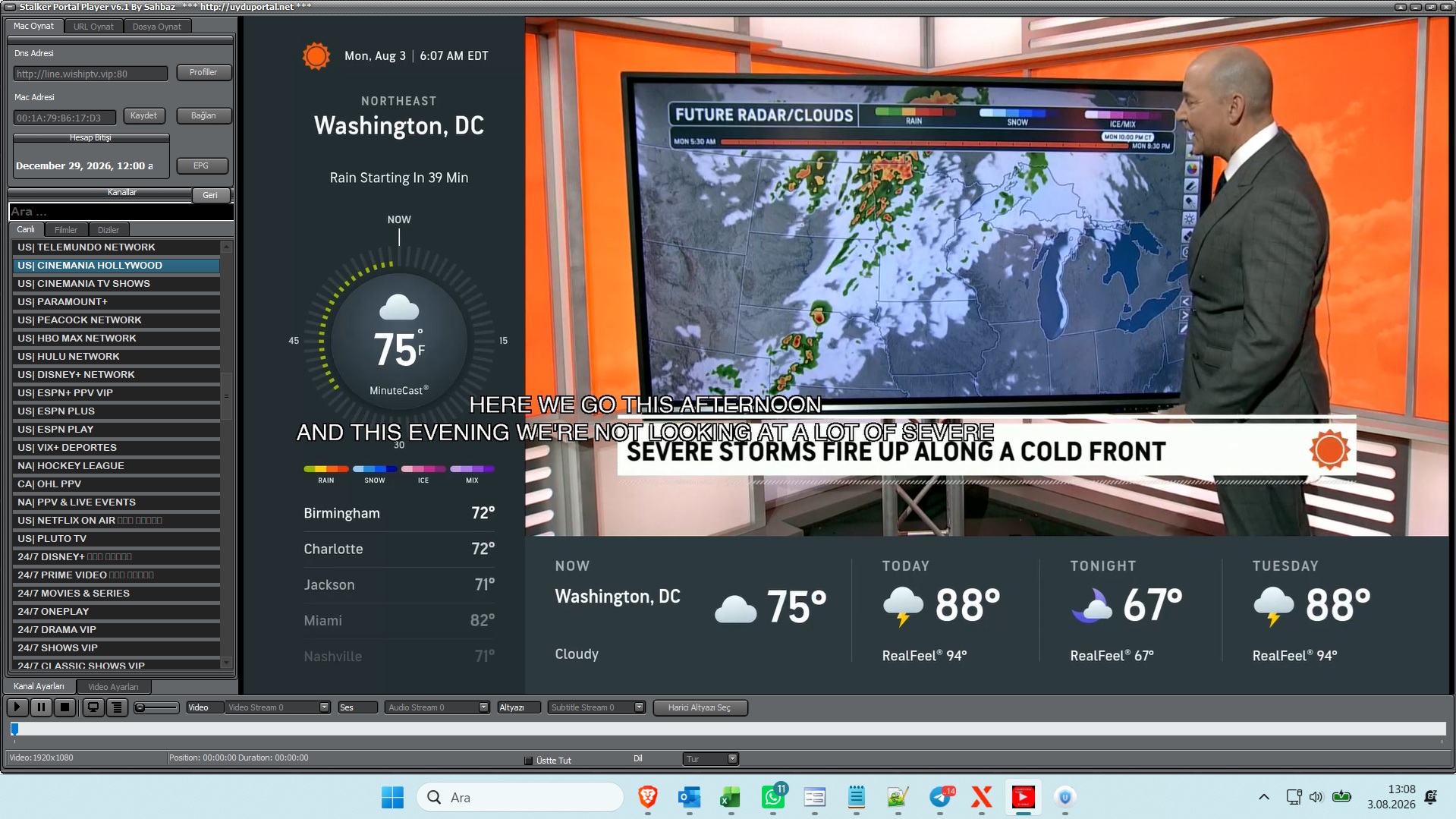The width and height of the screenshot is (1456, 819).
Task: Click the Stalker Portal Player taskbar icon
Action: [x=1024, y=797]
